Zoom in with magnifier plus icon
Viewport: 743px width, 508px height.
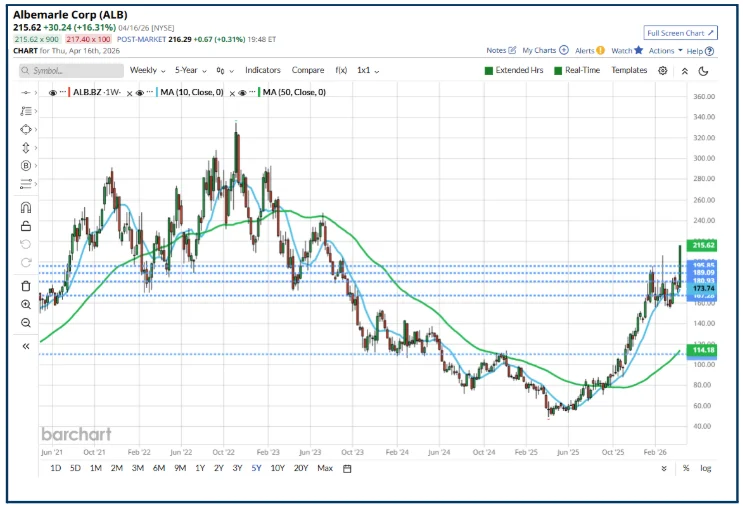pos(26,305)
